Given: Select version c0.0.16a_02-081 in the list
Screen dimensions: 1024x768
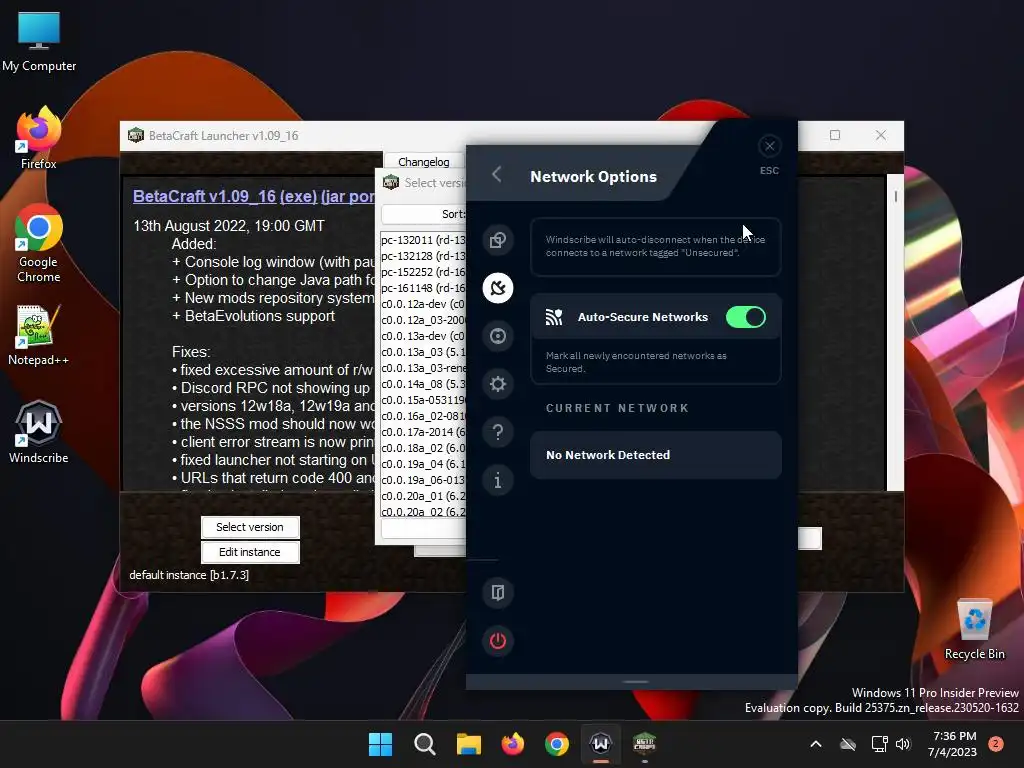Looking at the screenshot, I should click(423, 416).
